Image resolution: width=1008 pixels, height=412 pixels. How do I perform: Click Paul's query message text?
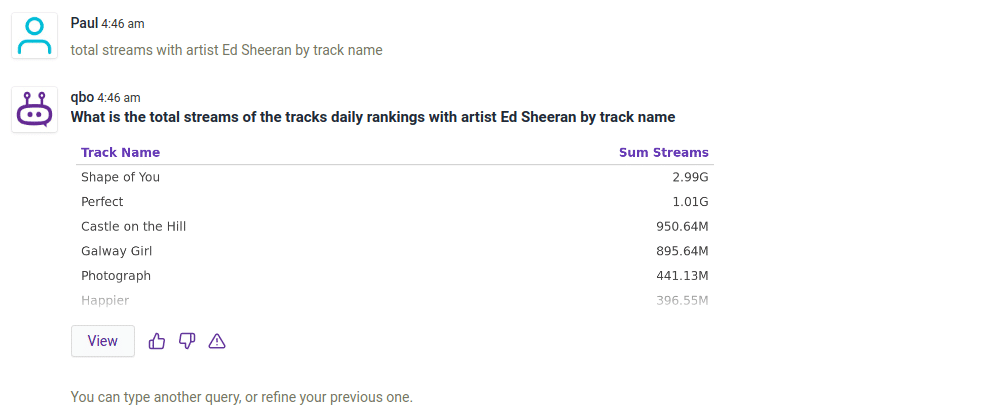226,49
